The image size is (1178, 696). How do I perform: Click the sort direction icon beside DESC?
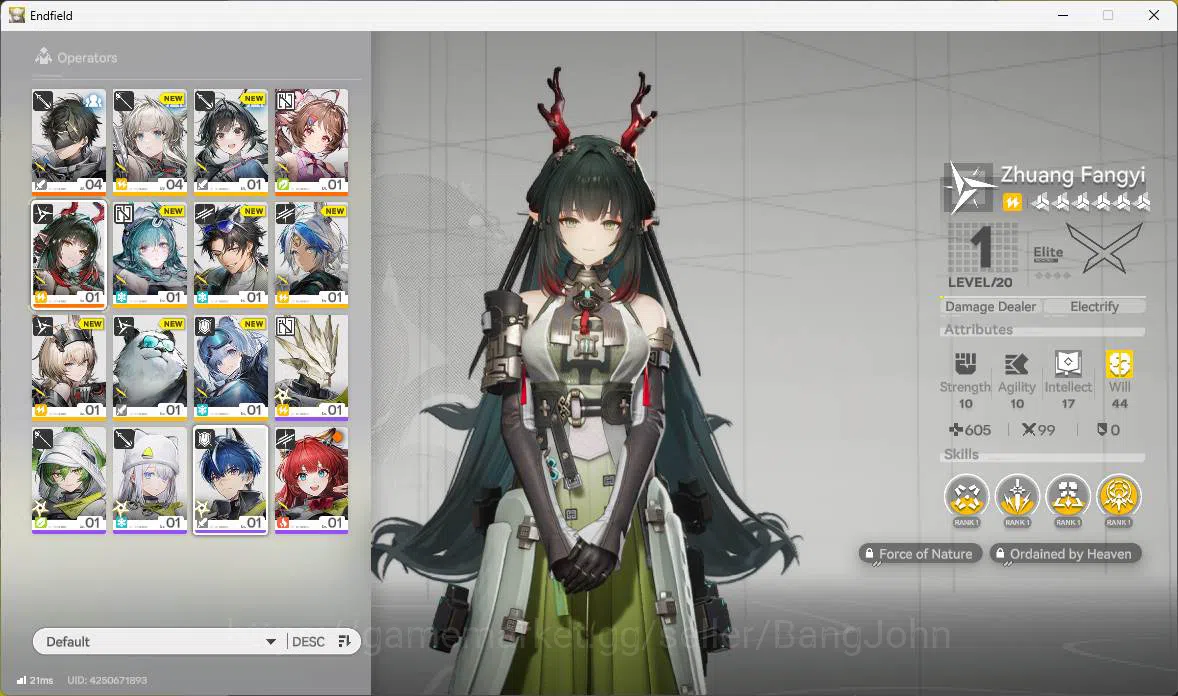[344, 641]
